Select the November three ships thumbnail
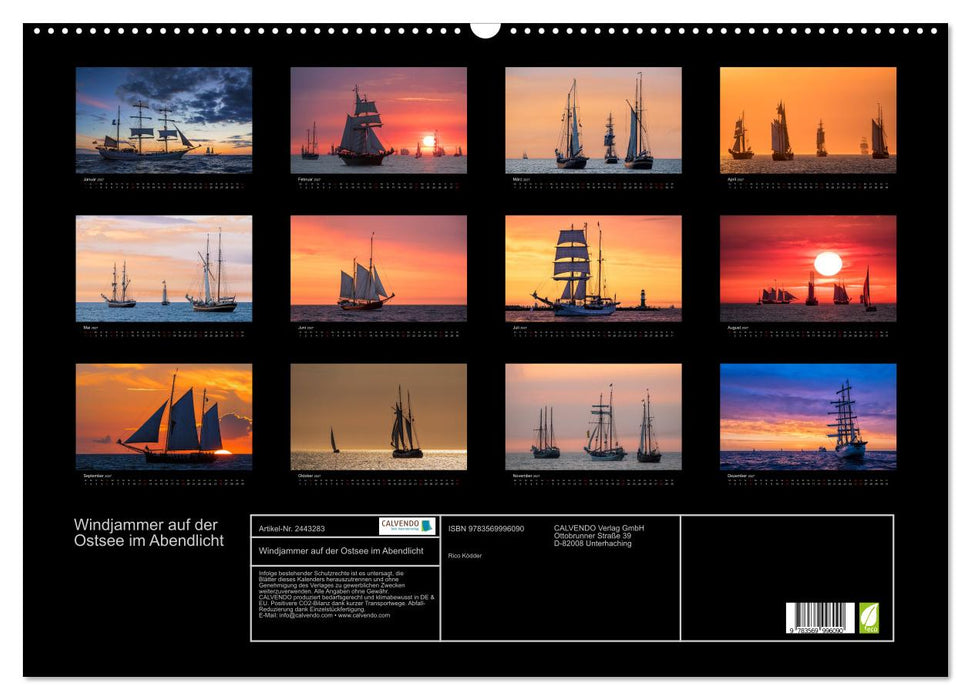The image size is (971, 700). (x=593, y=417)
